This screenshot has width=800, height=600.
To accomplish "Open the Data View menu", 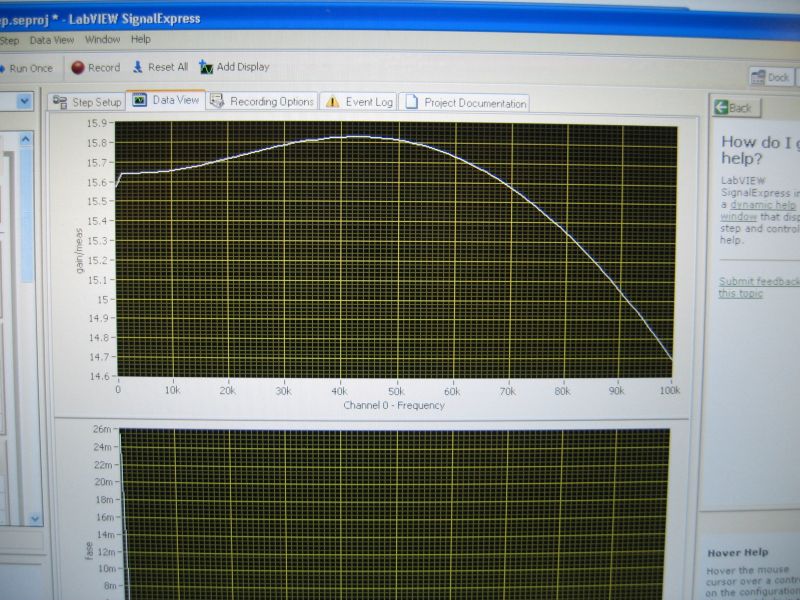I will coord(52,40).
